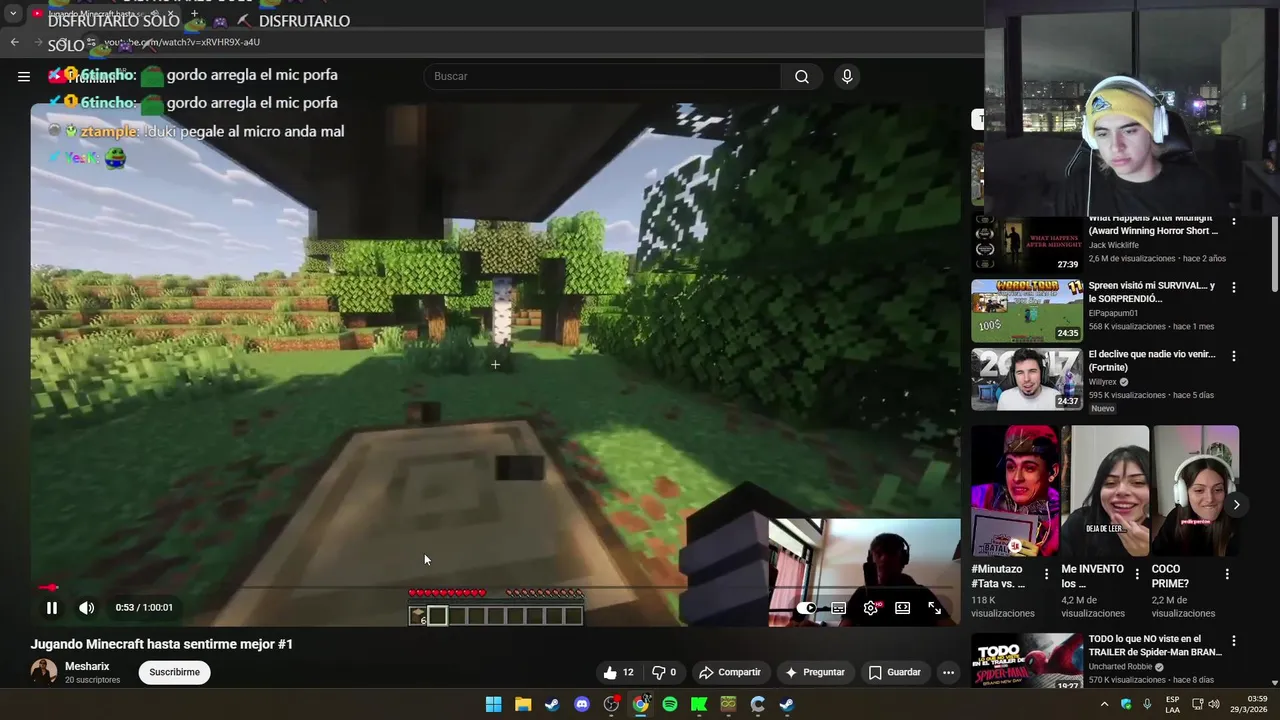1280x720 pixels.
Task: Dislike the video with thumbs down
Action: point(665,672)
